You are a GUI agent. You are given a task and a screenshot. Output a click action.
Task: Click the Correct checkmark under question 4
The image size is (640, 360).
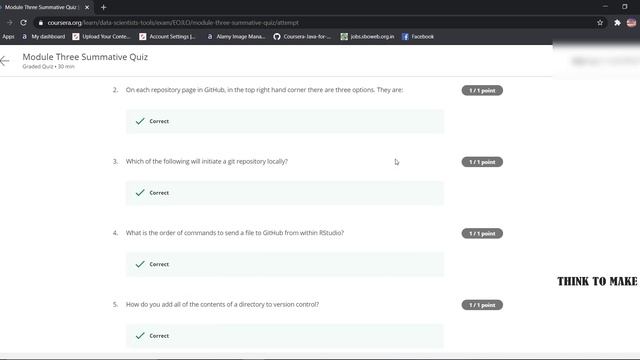140,264
